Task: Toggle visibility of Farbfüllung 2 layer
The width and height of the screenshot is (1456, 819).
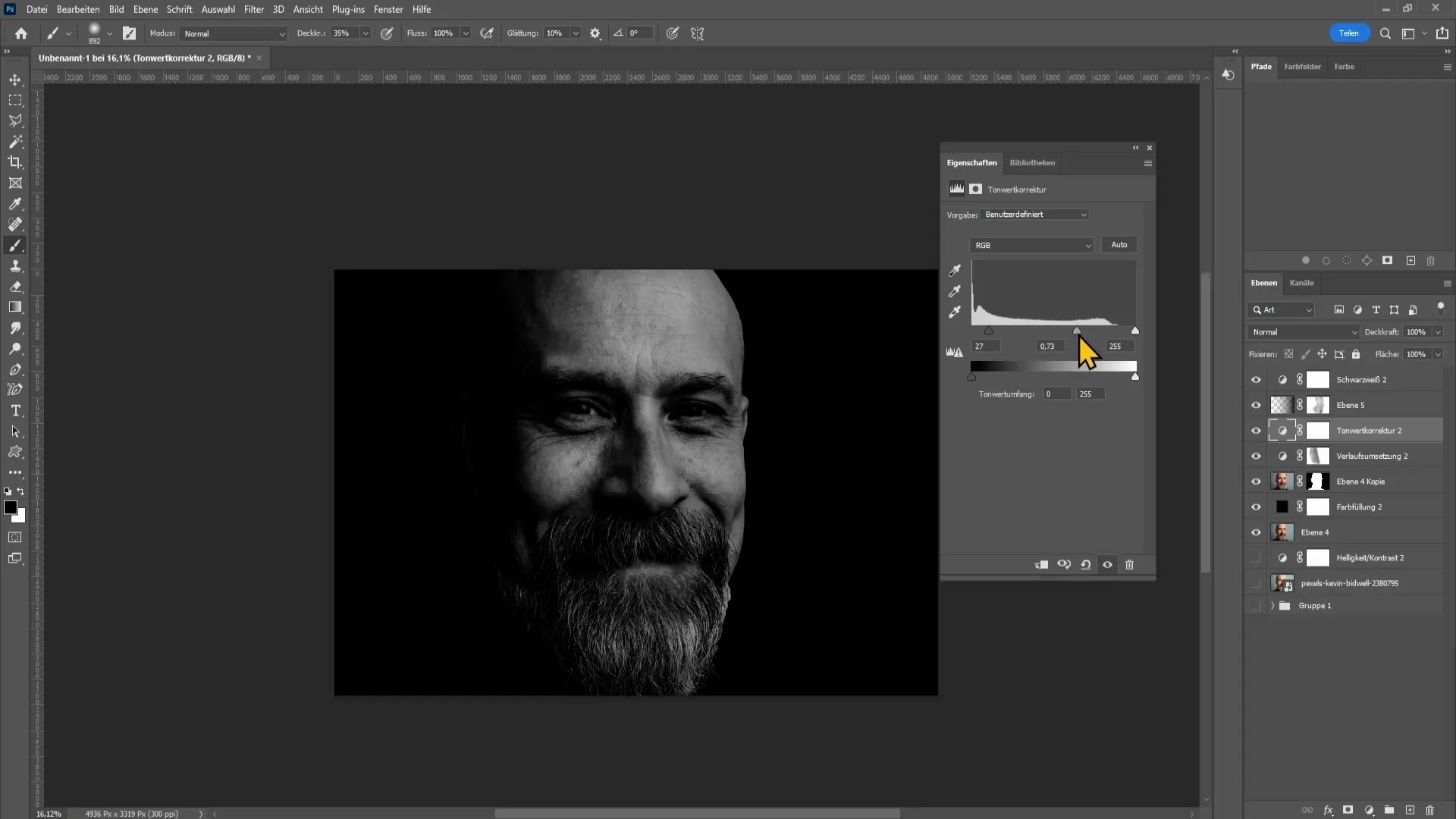Action: (1257, 506)
